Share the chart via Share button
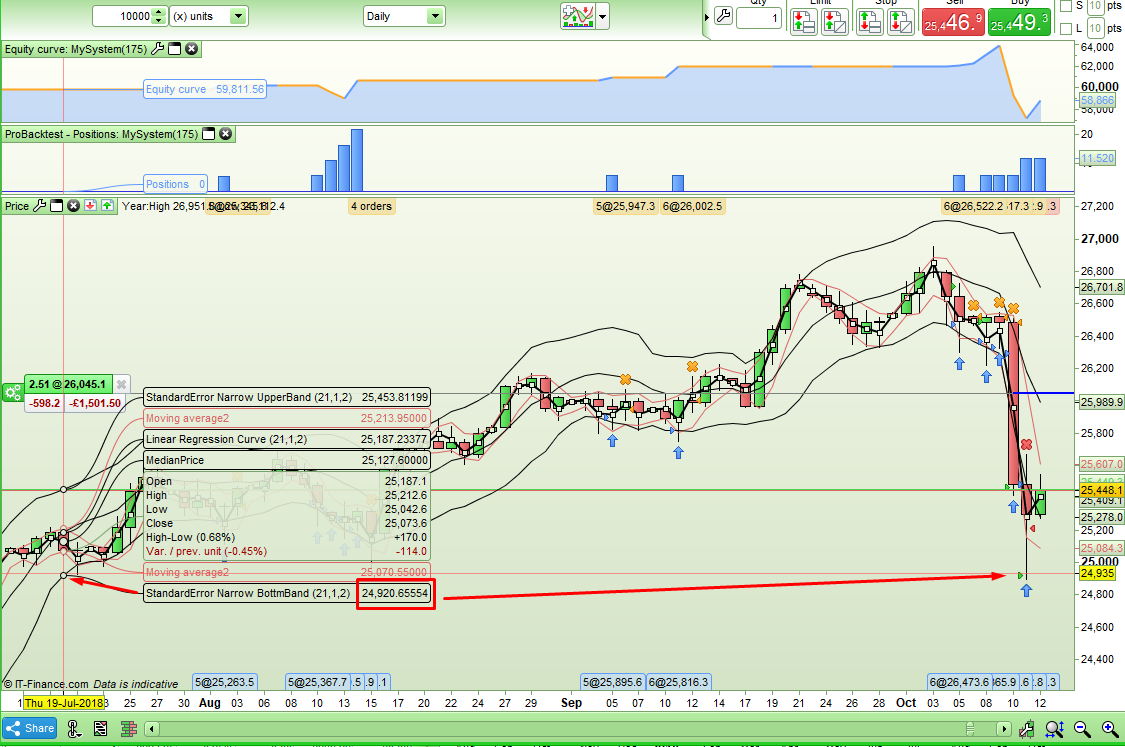 [x=30, y=728]
